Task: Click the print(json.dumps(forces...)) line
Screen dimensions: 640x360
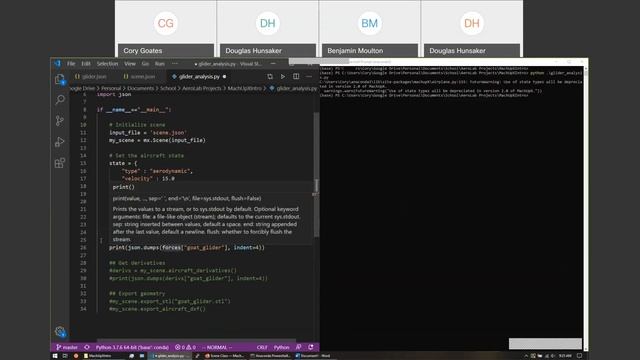Action: tap(187, 247)
